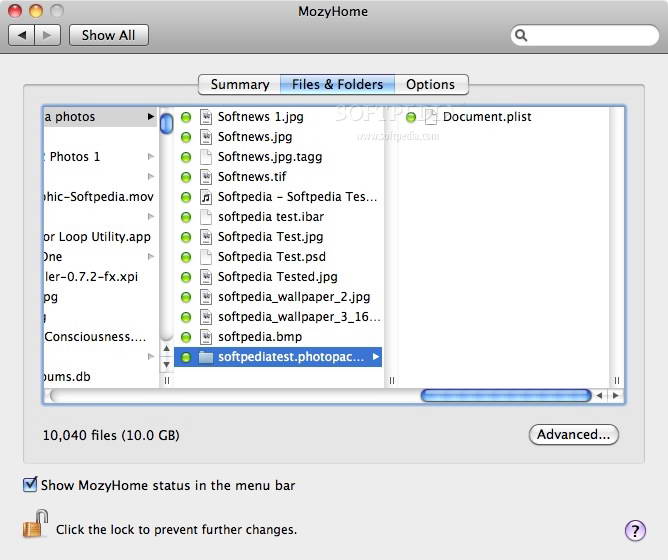Click the blank file icon of softpedia test.ibar
The width and height of the screenshot is (668, 560).
(x=206, y=217)
